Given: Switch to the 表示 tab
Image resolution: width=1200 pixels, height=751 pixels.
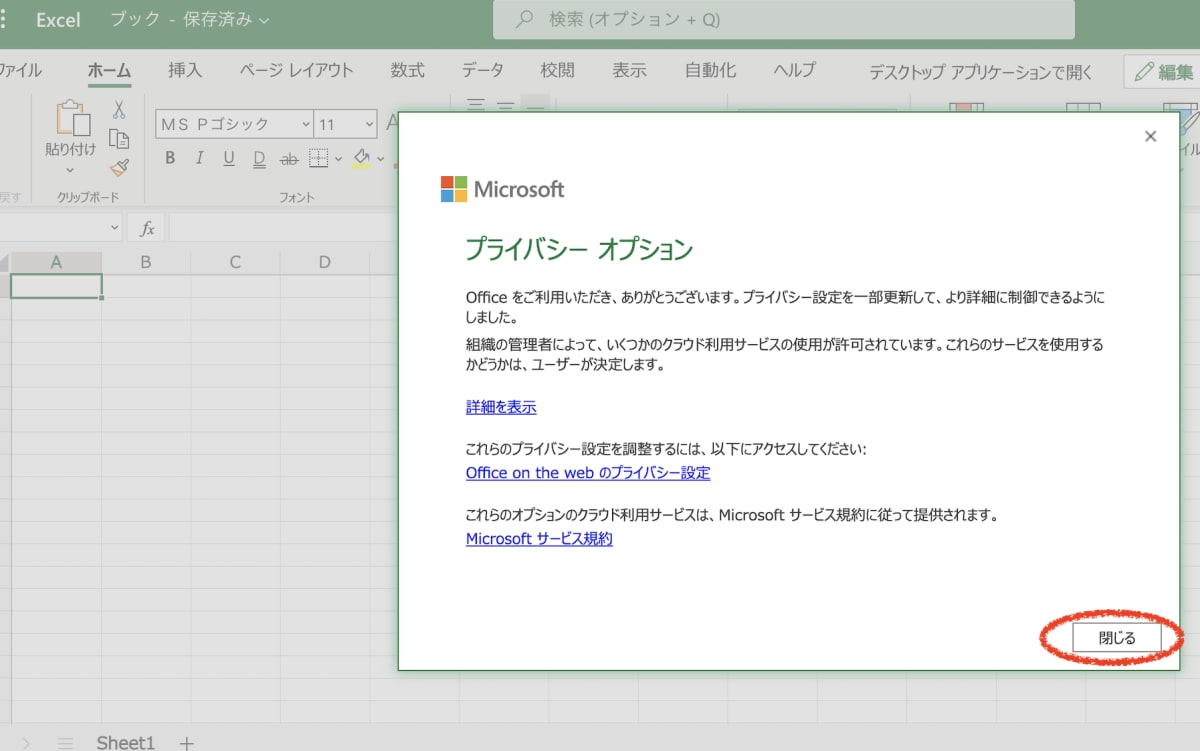Looking at the screenshot, I should [x=629, y=70].
